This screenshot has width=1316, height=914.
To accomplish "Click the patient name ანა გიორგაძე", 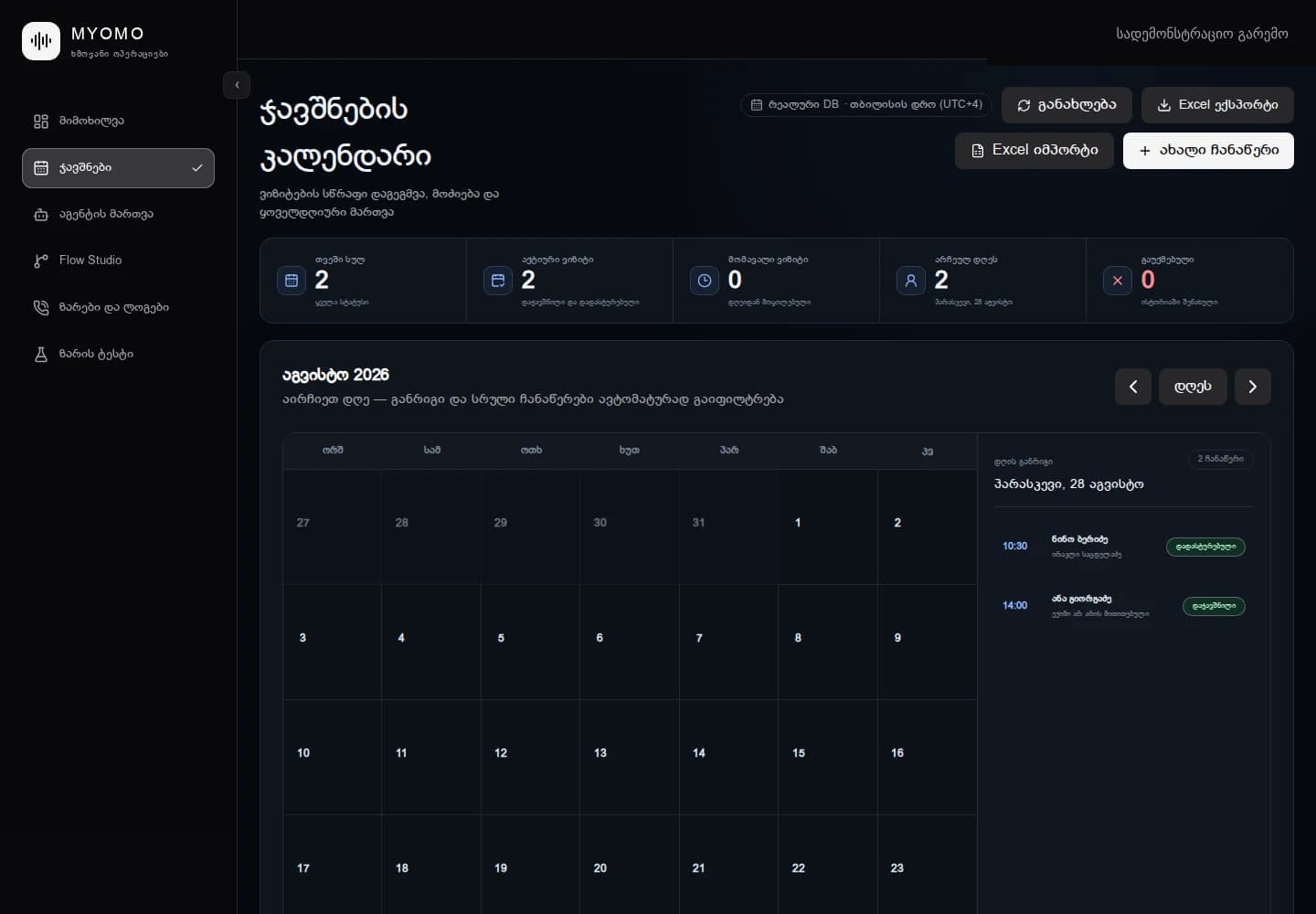I will tap(1081, 599).
